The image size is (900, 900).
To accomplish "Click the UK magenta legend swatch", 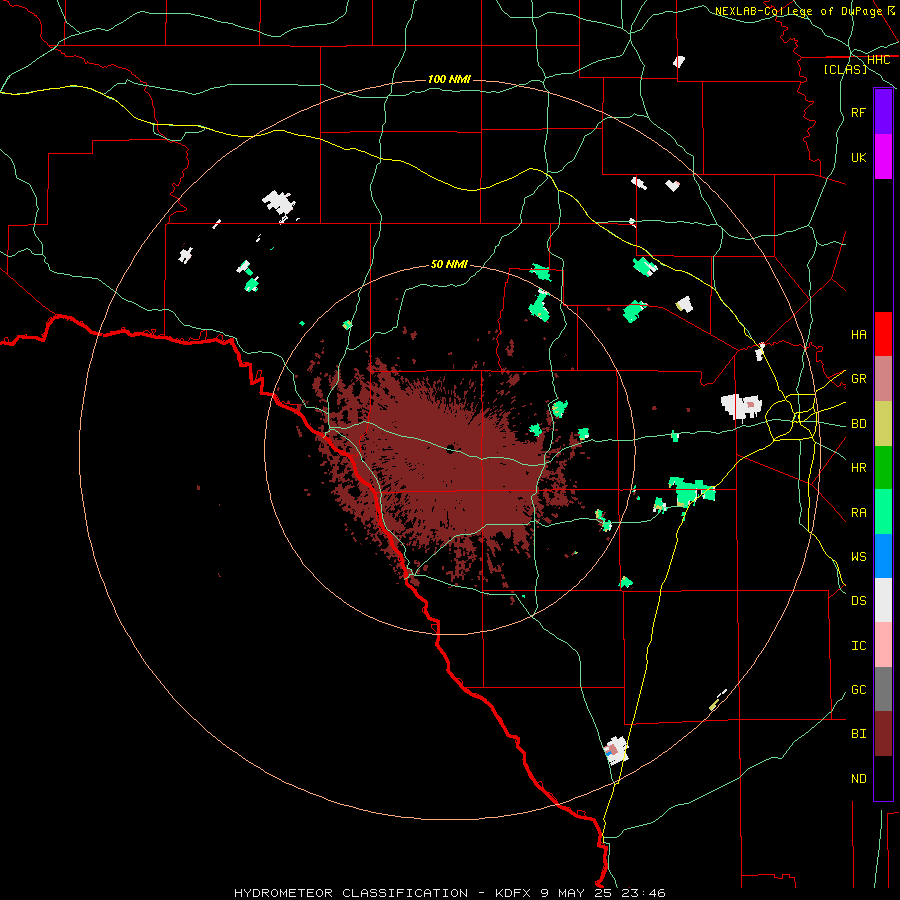I will click(x=883, y=157).
